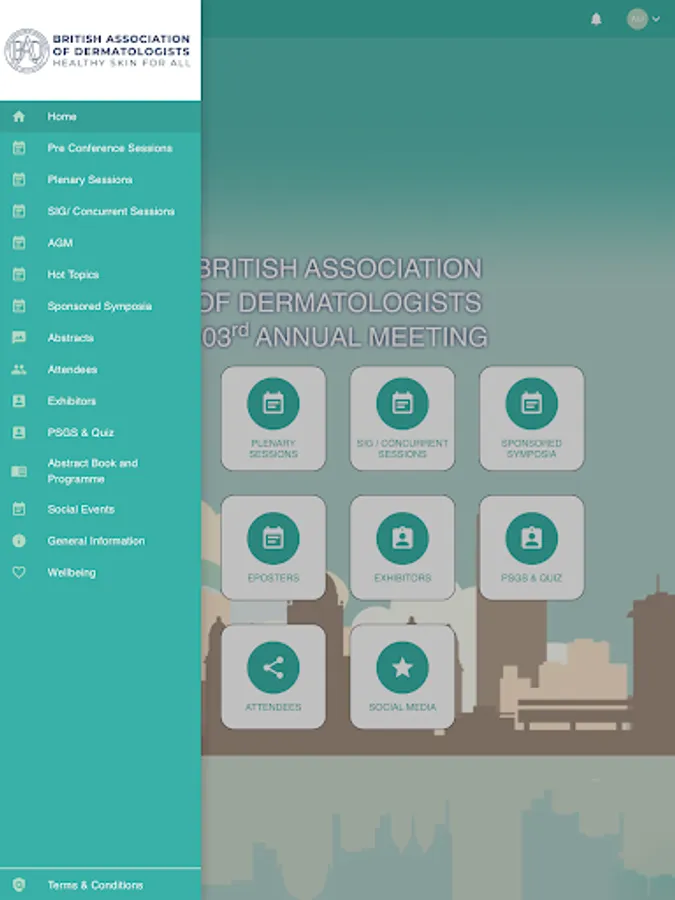Open PSGS & Quiz in sidebar

coord(100,432)
